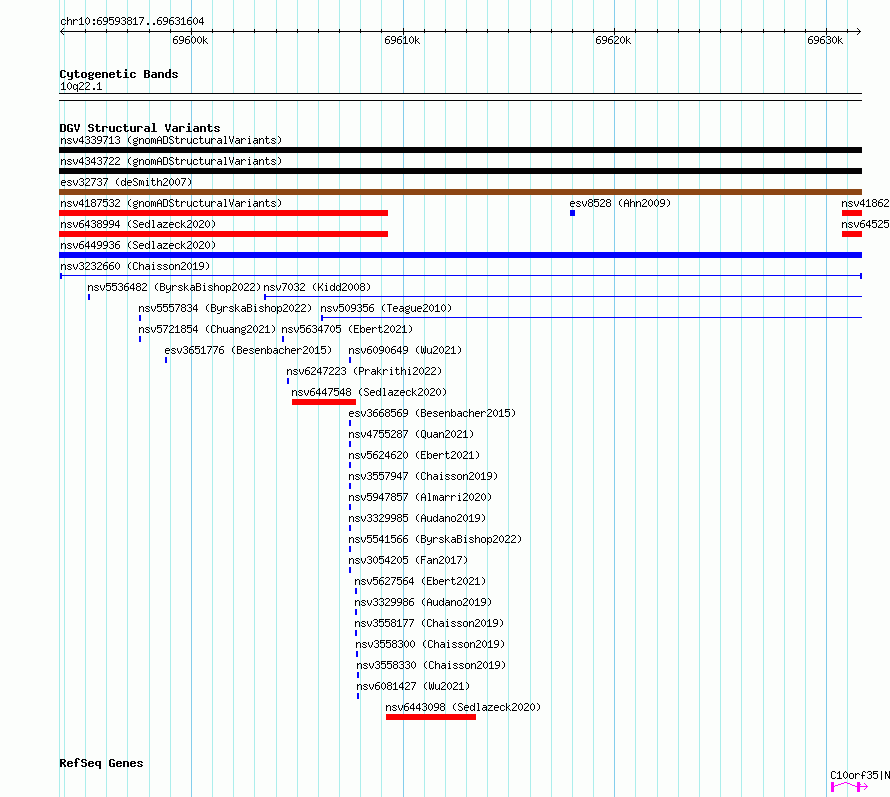Click the 69610k scale position

[x=402, y=40]
